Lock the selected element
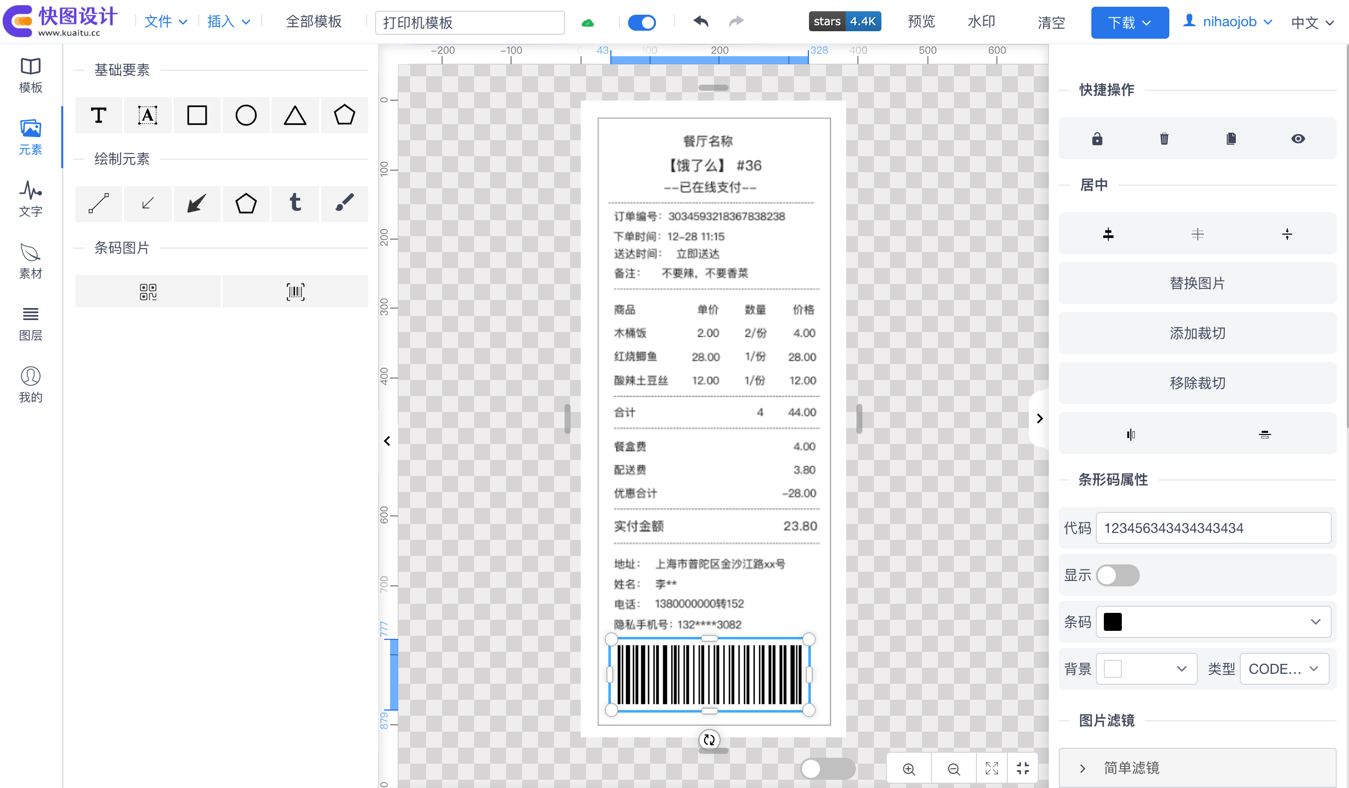 click(1097, 139)
